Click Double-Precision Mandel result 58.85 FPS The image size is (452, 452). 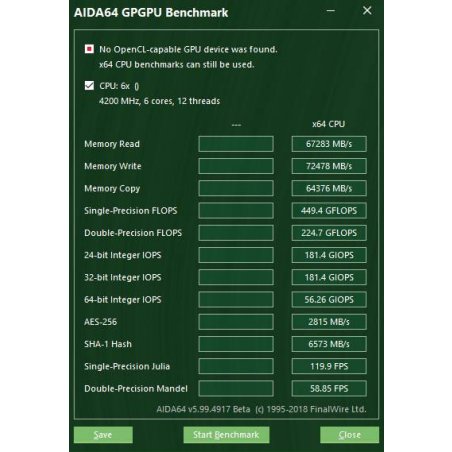click(329, 388)
